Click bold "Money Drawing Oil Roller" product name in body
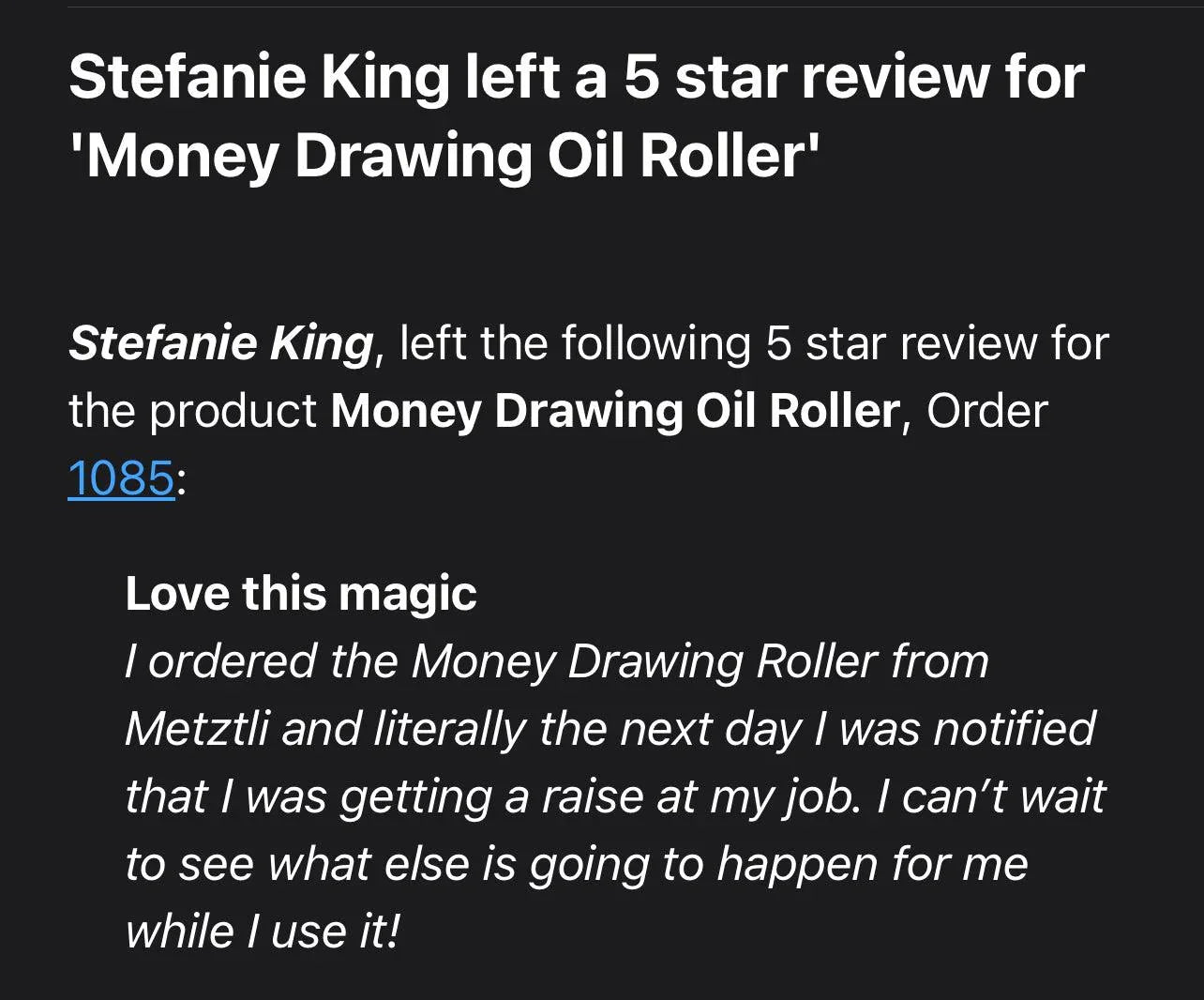The image size is (1204, 1000). (x=615, y=411)
